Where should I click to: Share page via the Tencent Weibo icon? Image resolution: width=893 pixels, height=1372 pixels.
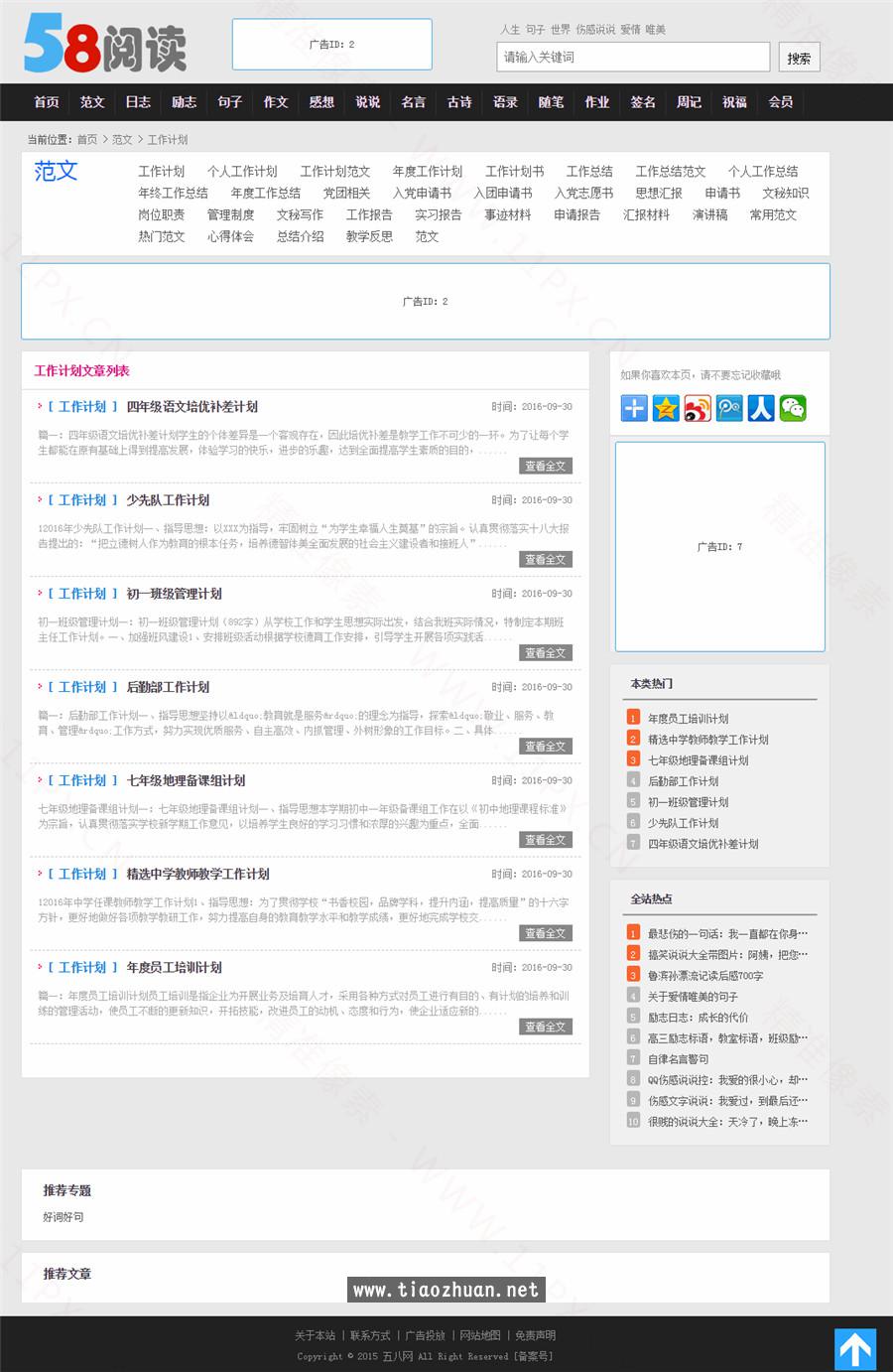coord(729,407)
